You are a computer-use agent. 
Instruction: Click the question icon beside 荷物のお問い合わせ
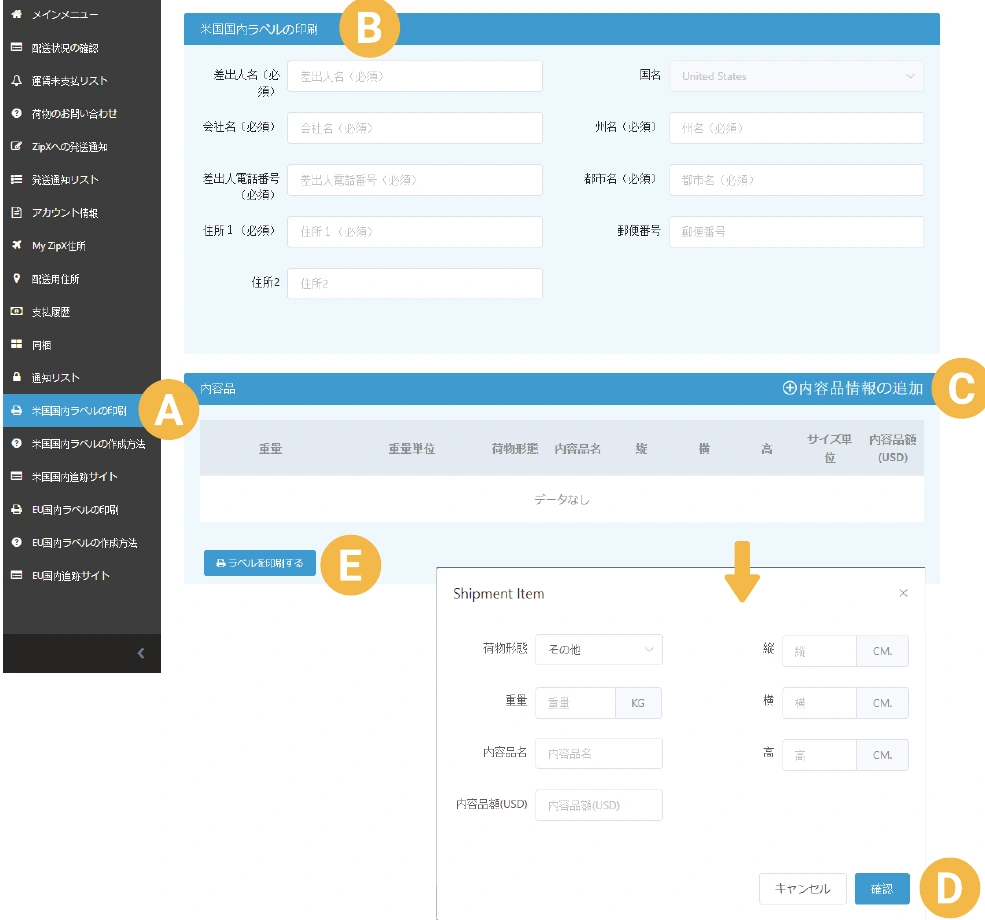click(17, 113)
